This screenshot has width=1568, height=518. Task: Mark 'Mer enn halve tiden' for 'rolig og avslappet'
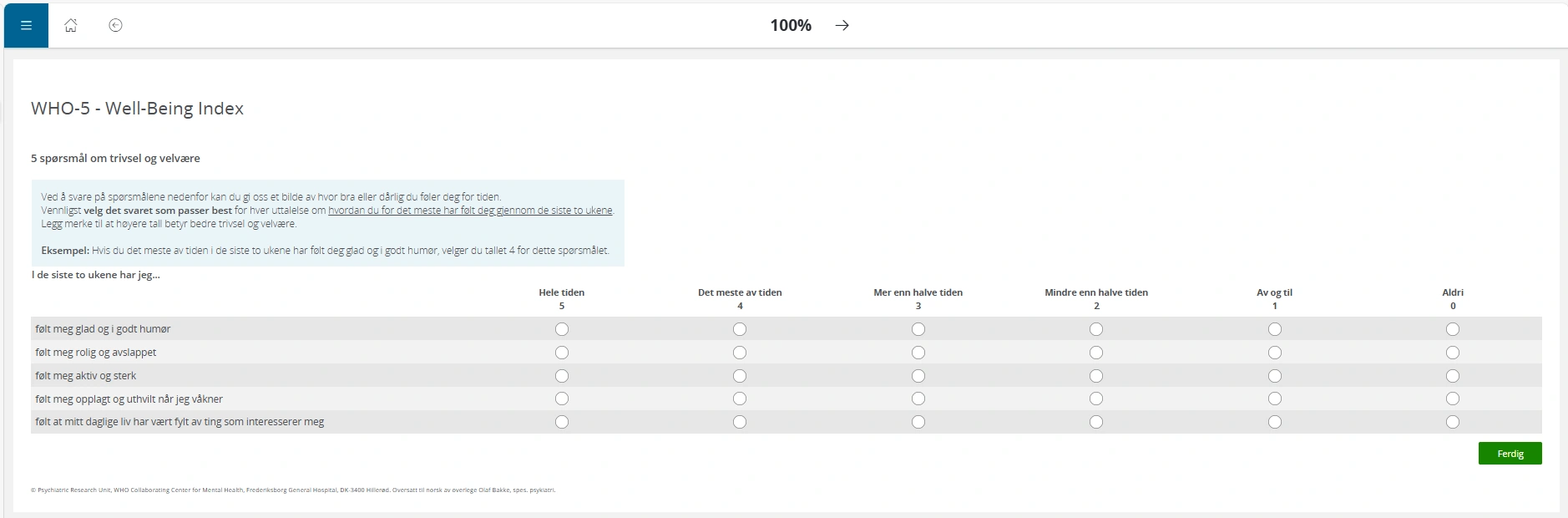[918, 353]
